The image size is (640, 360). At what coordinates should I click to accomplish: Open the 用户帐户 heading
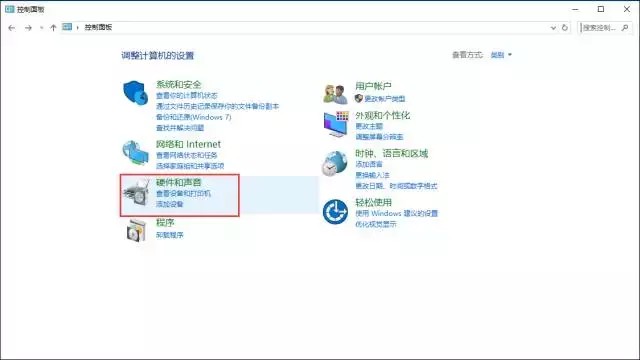tap(373, 86)
